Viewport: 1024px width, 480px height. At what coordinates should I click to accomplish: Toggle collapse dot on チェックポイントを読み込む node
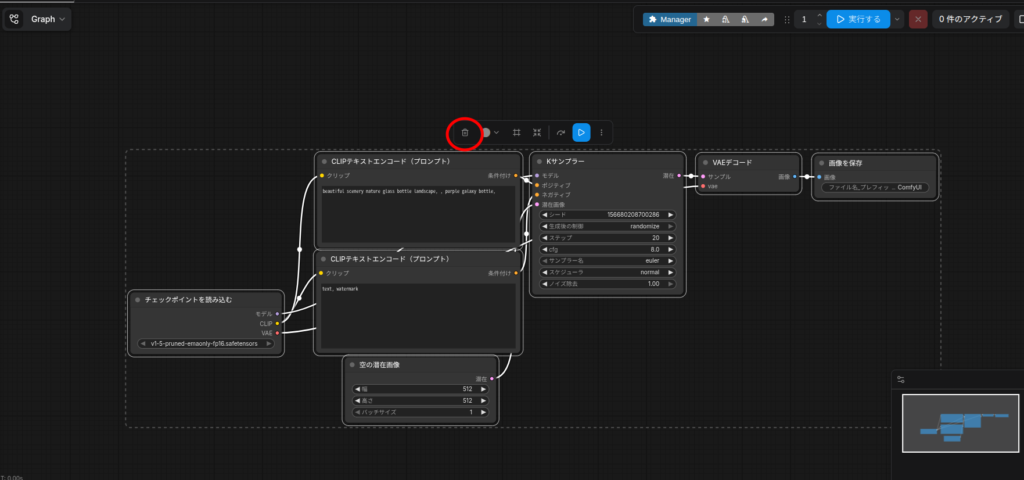coord(136,300)
